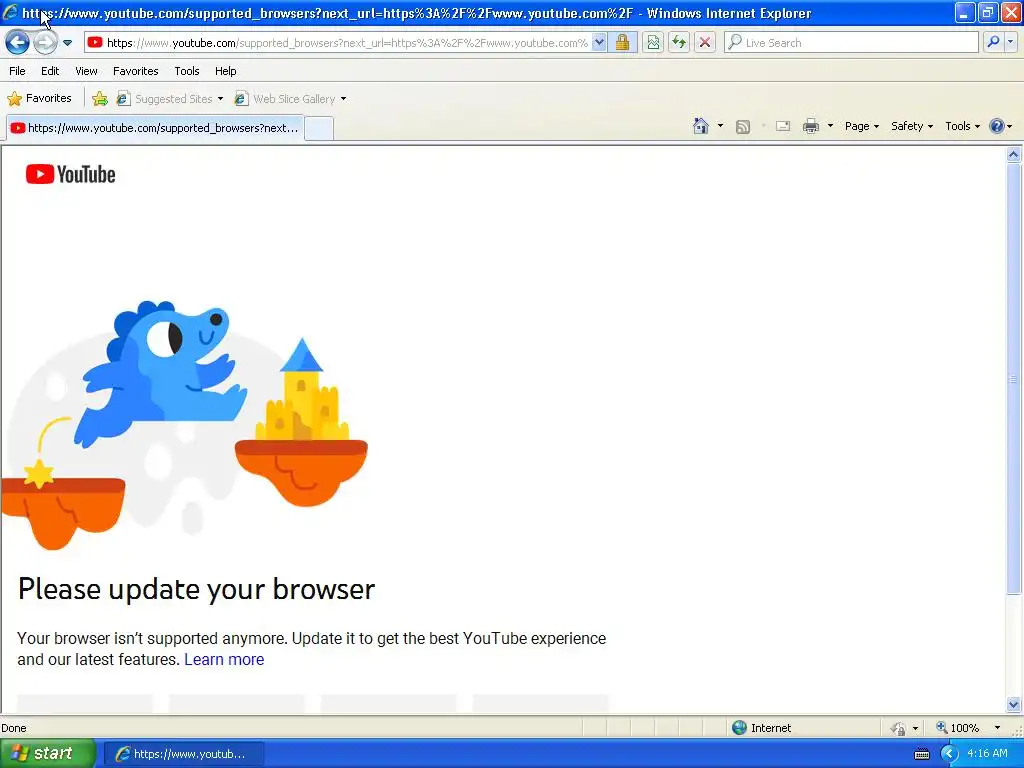Open the recent pages dropdown next to Forward
The height and width of the screenshot is (768, 1024).
(x=67, y=43)
